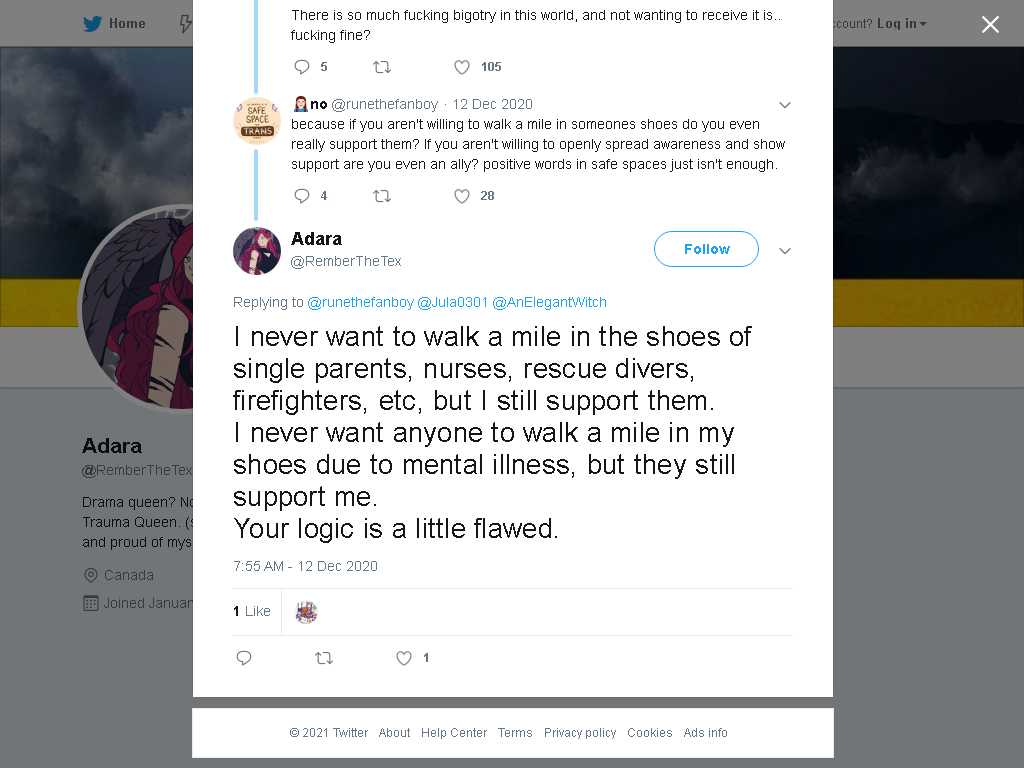
Task: Close the tweet overlay with X
Action: 990,24
